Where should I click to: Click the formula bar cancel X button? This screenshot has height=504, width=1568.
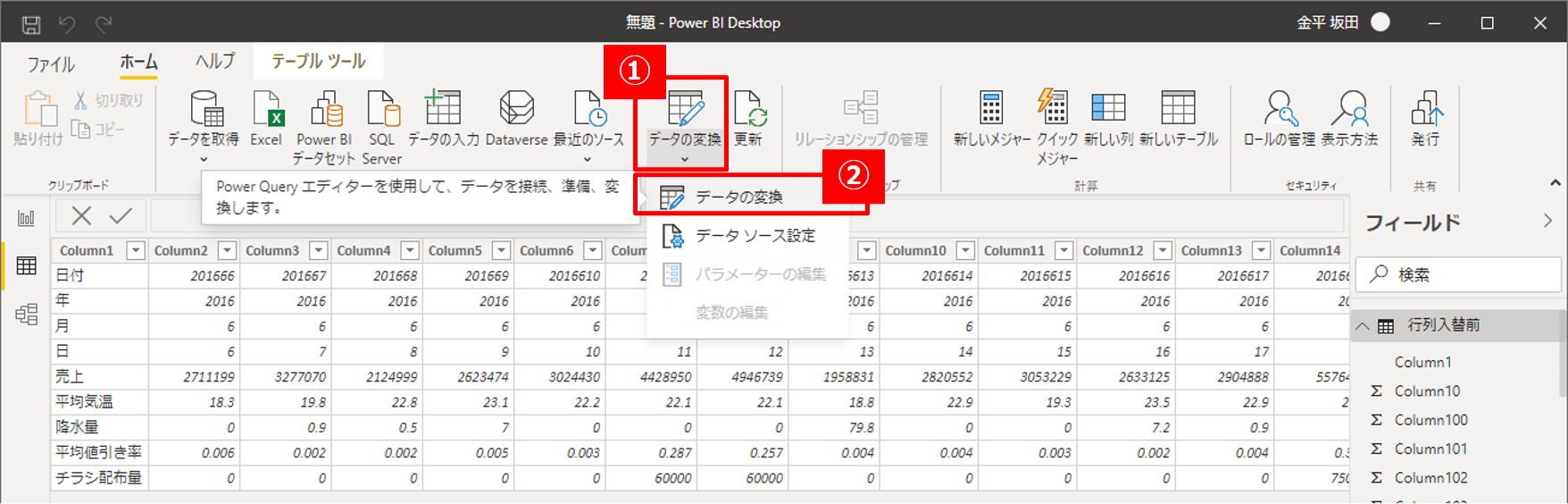(x=81, y=215)
